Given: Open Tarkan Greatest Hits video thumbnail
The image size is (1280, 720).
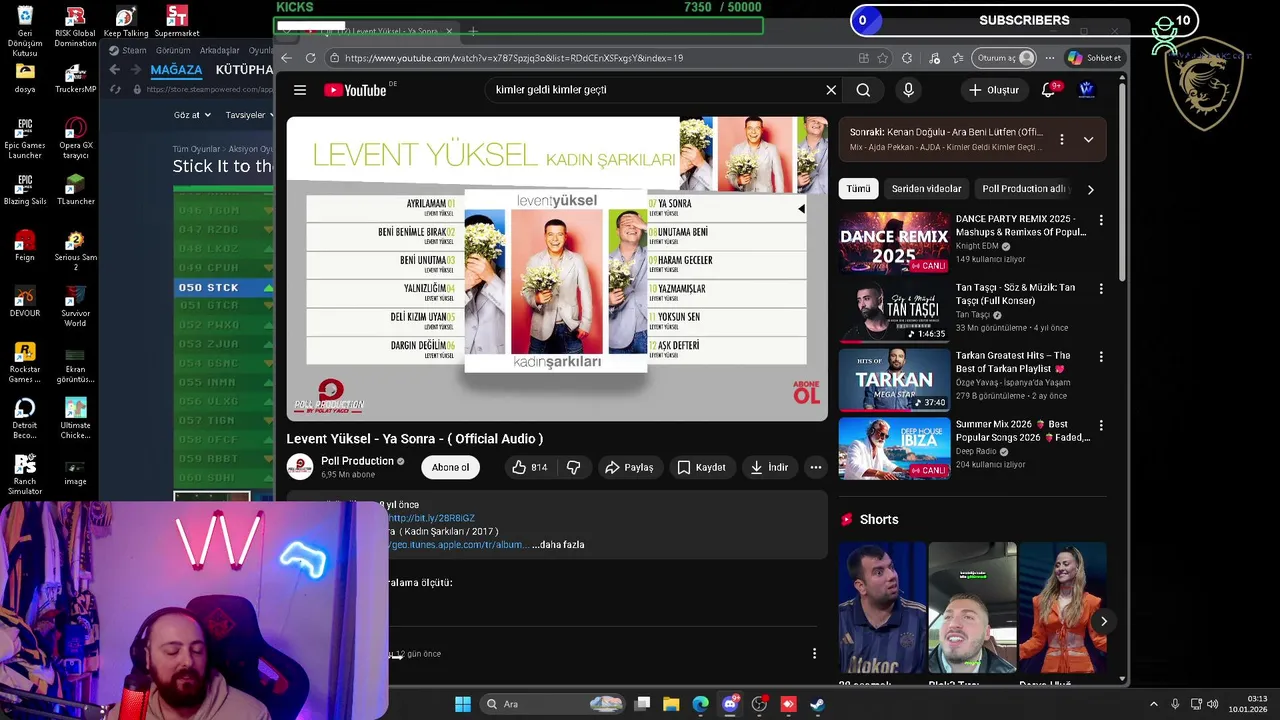Looking at the screenshot, I should [894, 380].
